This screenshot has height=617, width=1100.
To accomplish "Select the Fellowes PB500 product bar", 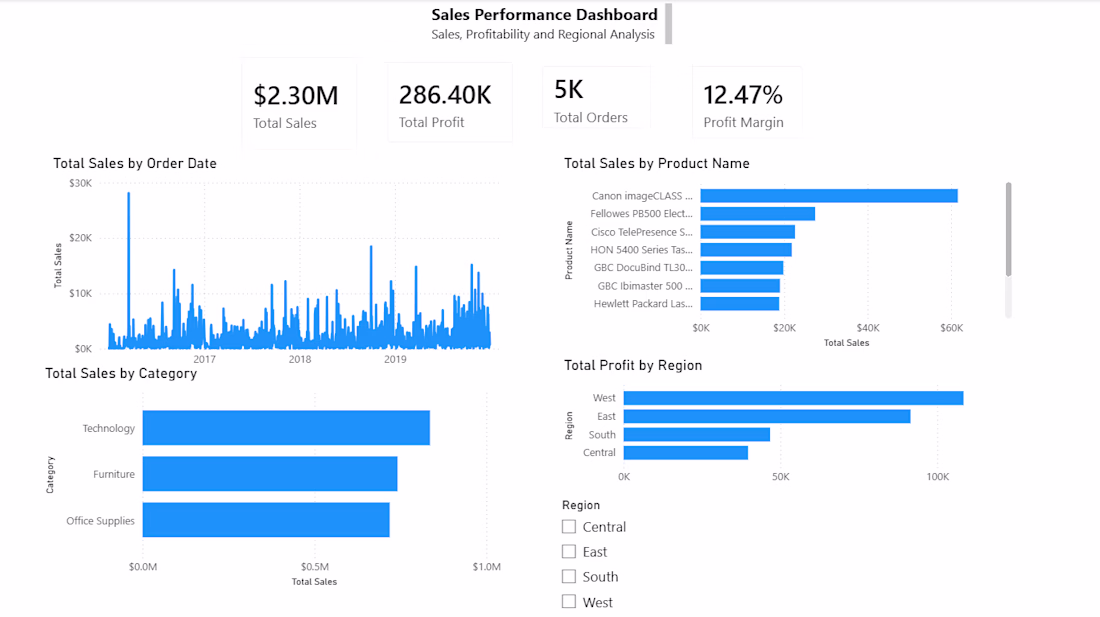I will point(758,214).
